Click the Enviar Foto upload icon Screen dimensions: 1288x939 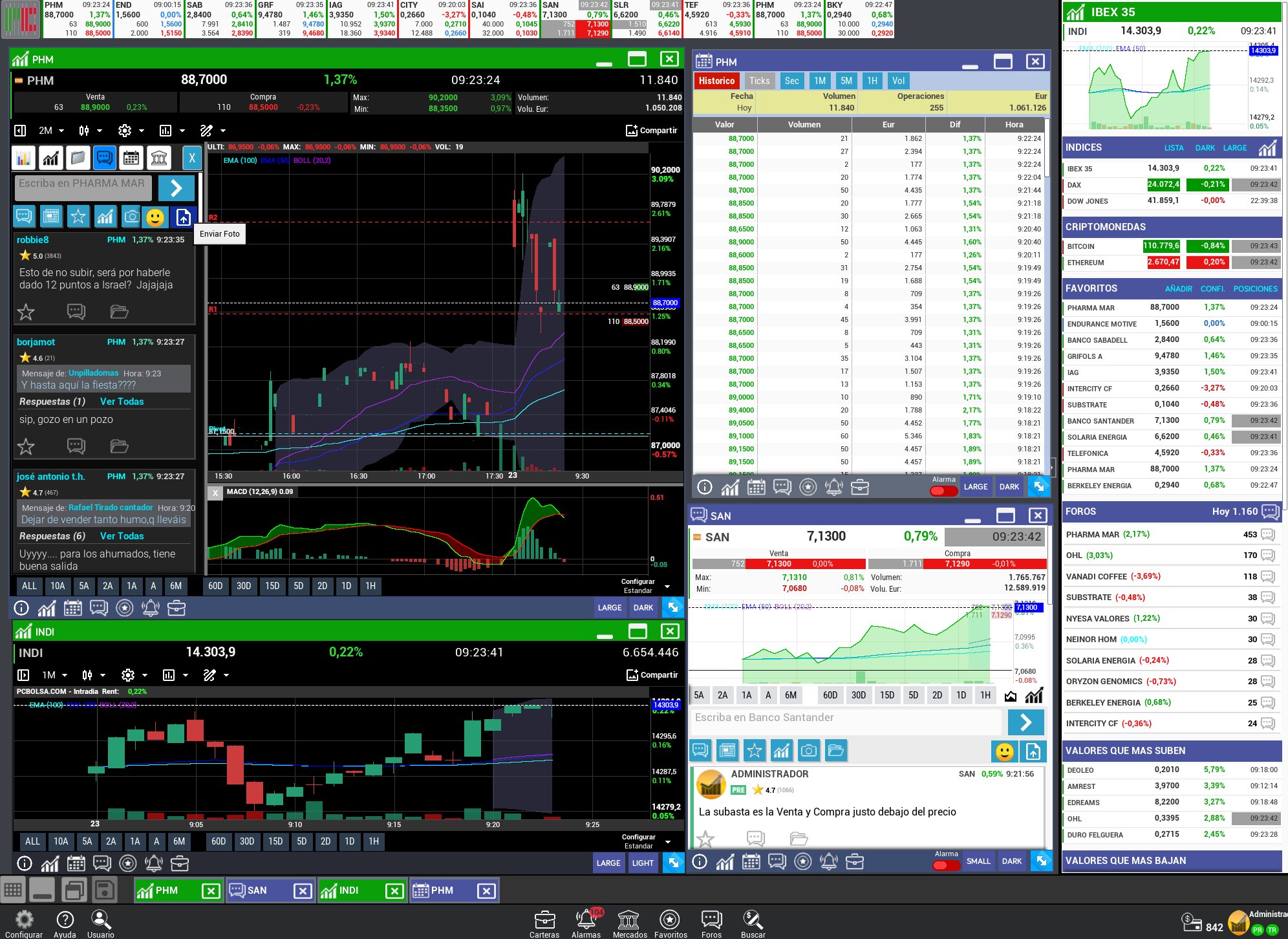[183, 217]
